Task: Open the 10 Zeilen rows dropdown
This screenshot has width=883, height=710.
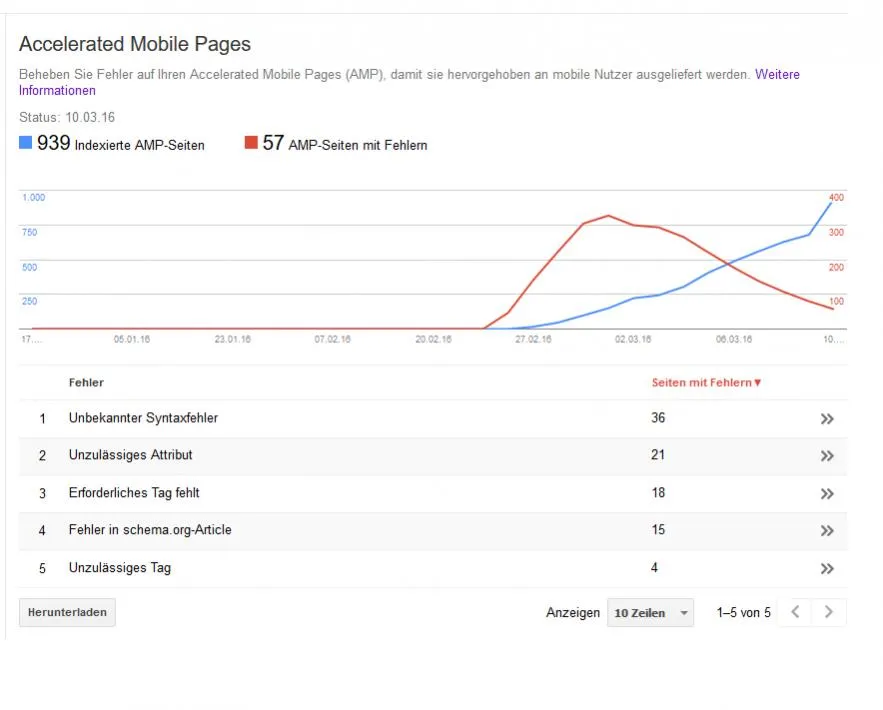Action: coord(650,613)
